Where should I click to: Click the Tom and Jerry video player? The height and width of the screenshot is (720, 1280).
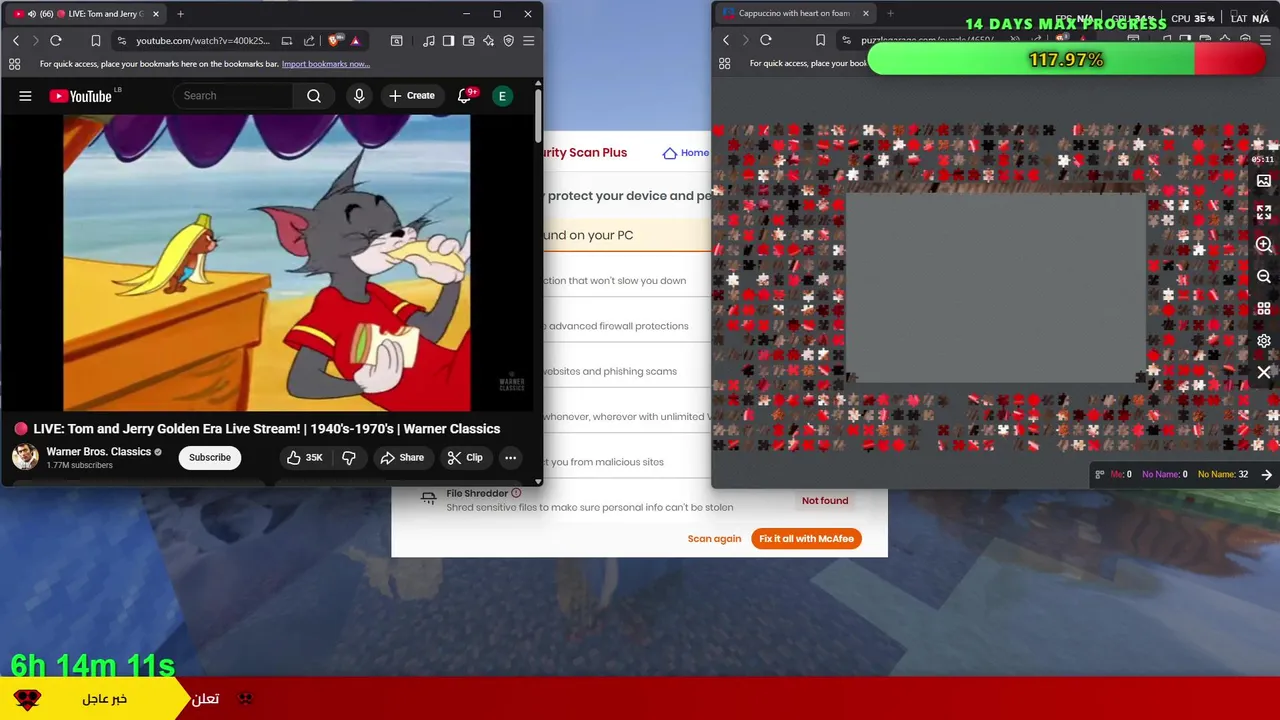267,263
